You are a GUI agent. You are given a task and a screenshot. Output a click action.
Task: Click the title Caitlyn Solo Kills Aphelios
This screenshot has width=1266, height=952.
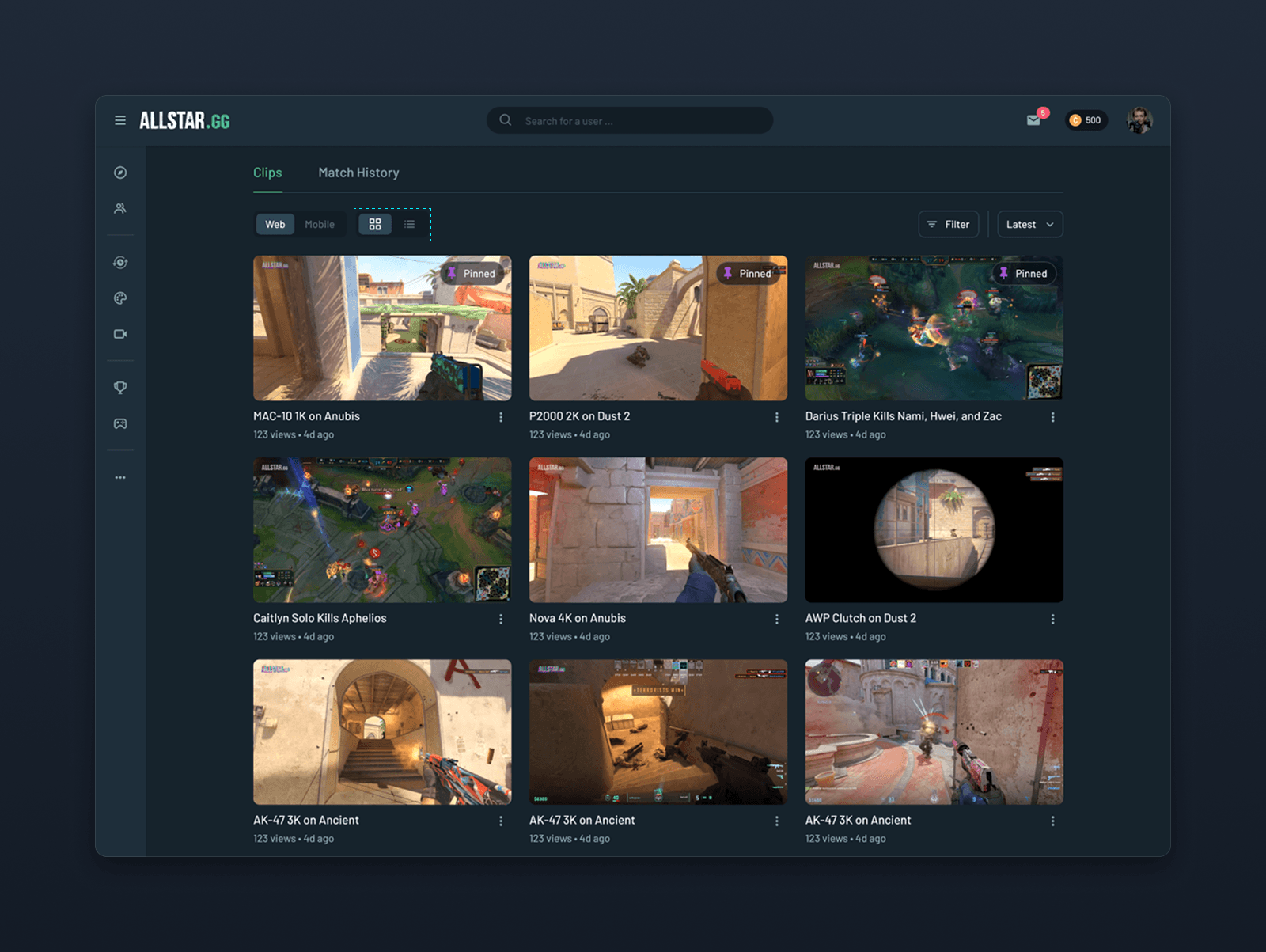point(320,618)
